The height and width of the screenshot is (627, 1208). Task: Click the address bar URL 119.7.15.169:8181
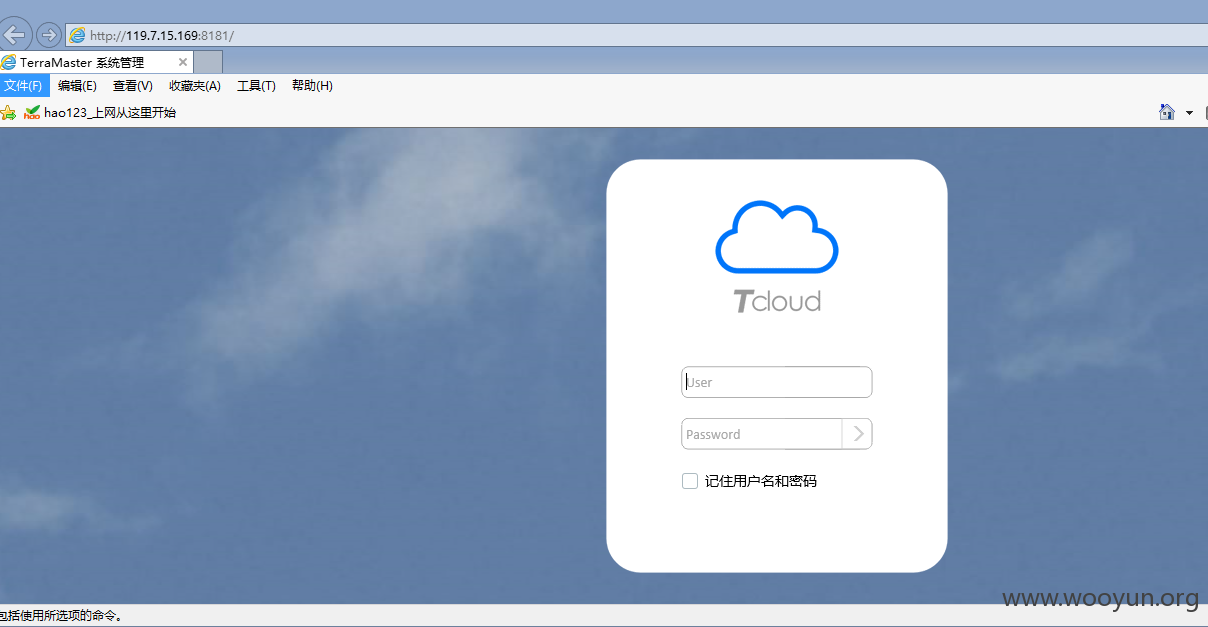[x=162, y=35]
